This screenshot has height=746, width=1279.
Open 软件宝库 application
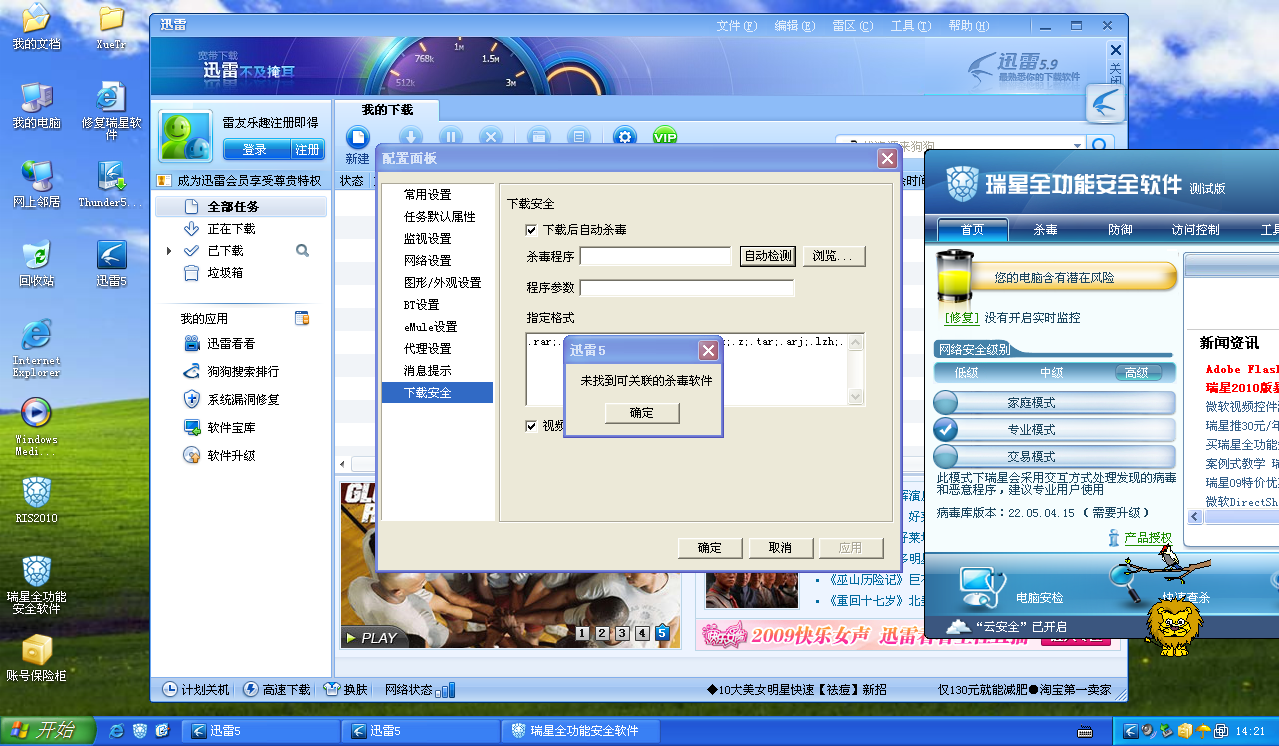[x=220, y=428]
